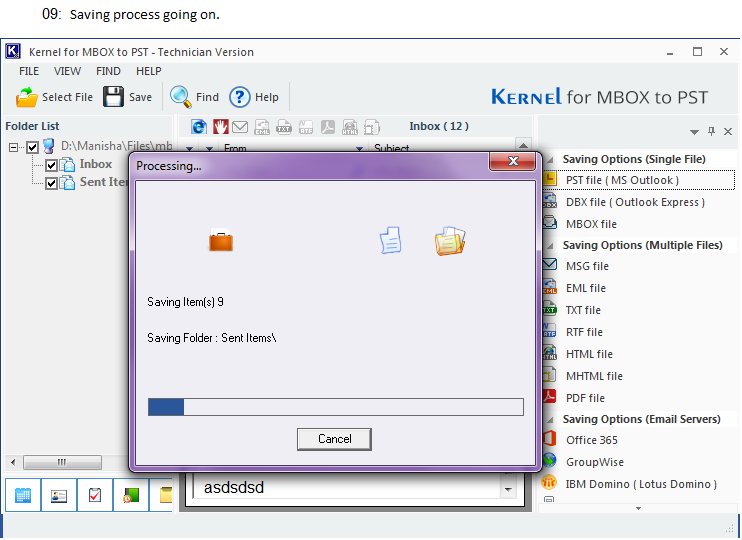
Task: Toggle the Sent Items folder checkbox
Action: pyautogui.click(x=51, y=183)
